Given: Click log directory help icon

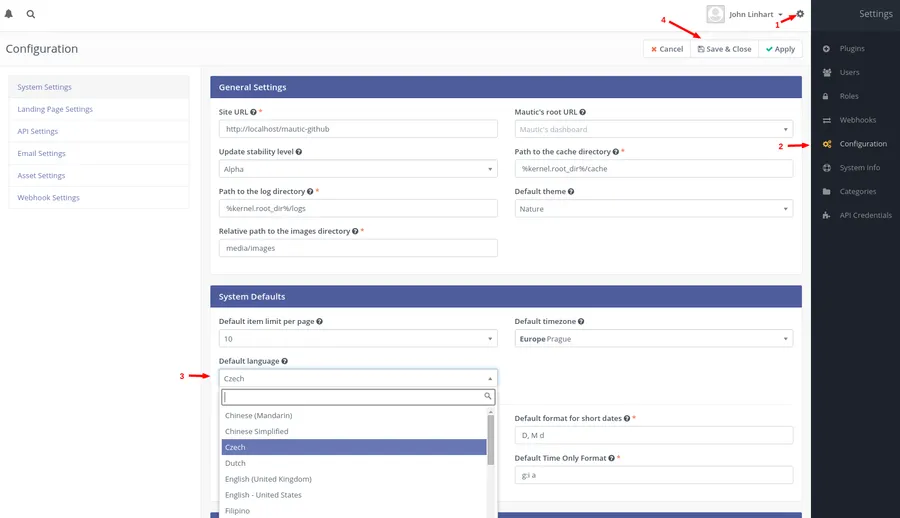Looking at the screenshot, I should [310, 191].
